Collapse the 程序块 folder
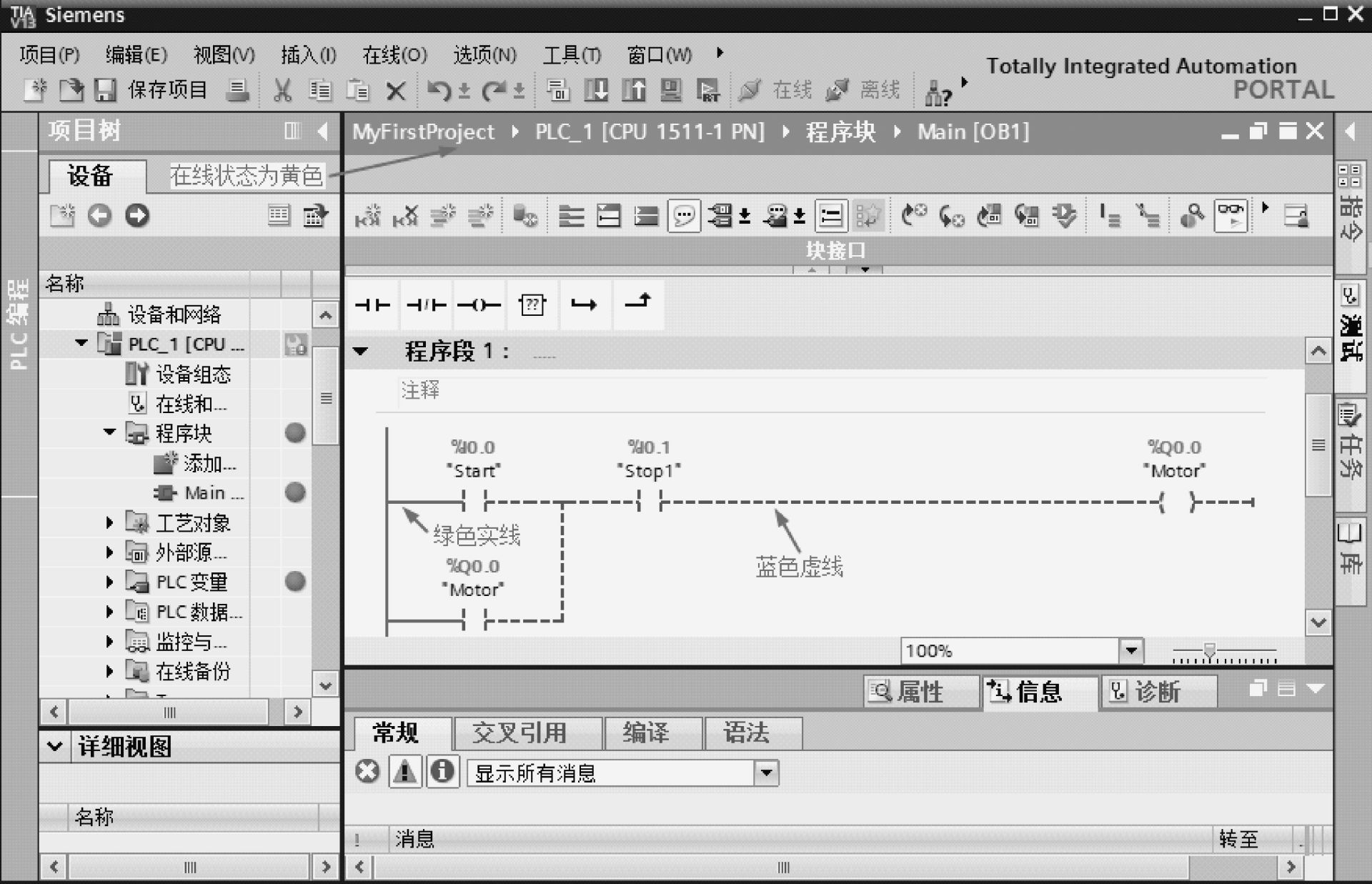The image size is (1372, 884). point(109,432)
